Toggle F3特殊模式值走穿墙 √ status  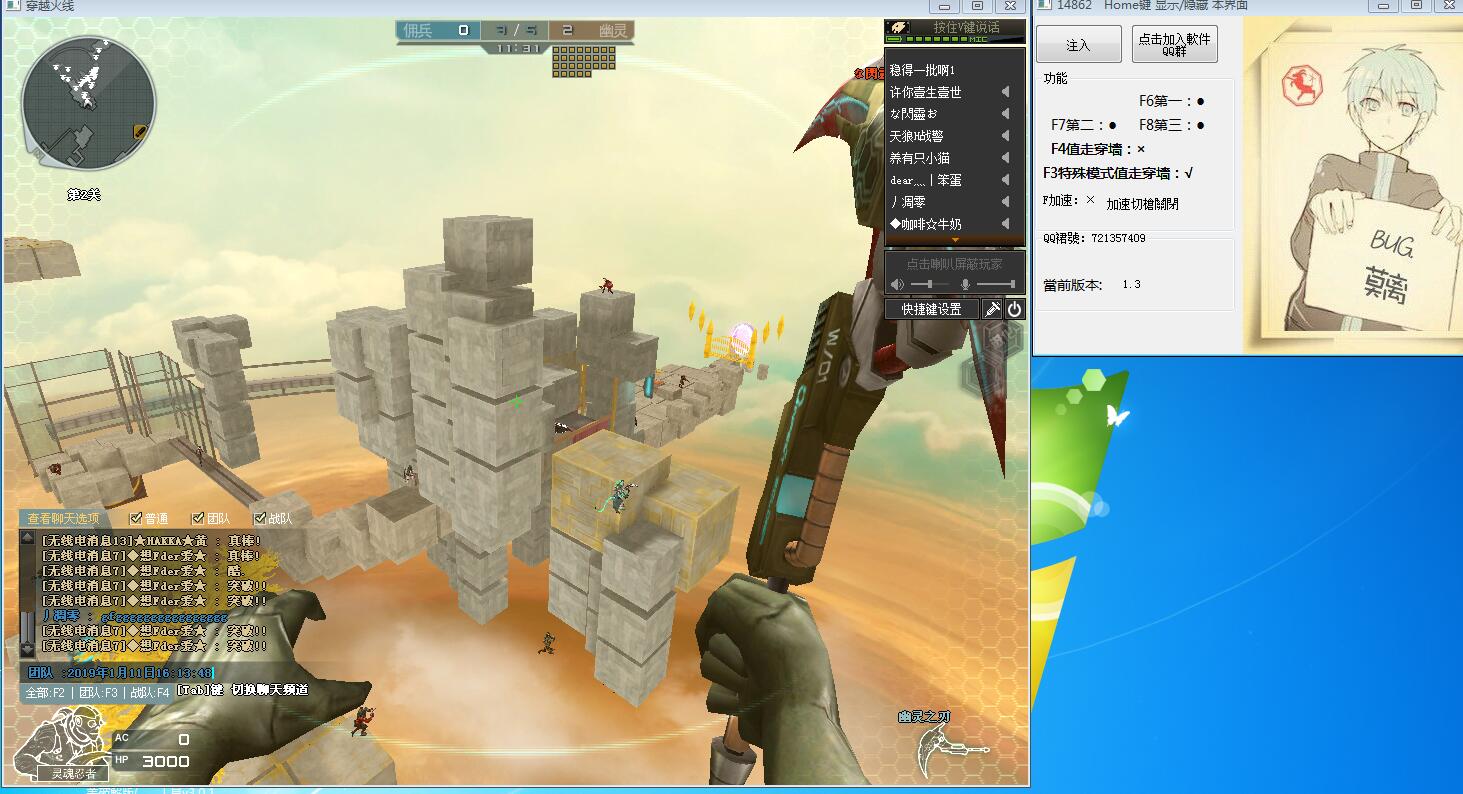click(x=1188, y=173)
